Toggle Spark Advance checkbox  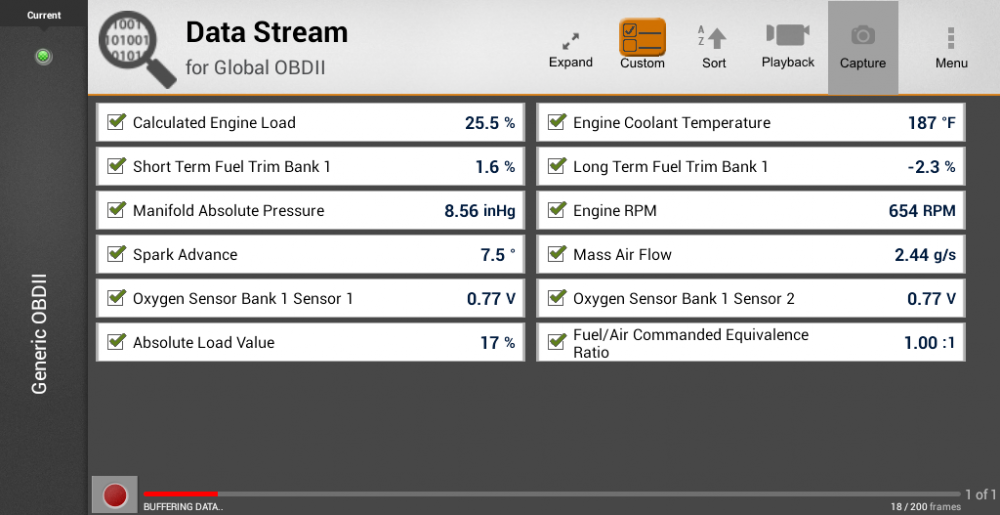[x=116, y=254]
